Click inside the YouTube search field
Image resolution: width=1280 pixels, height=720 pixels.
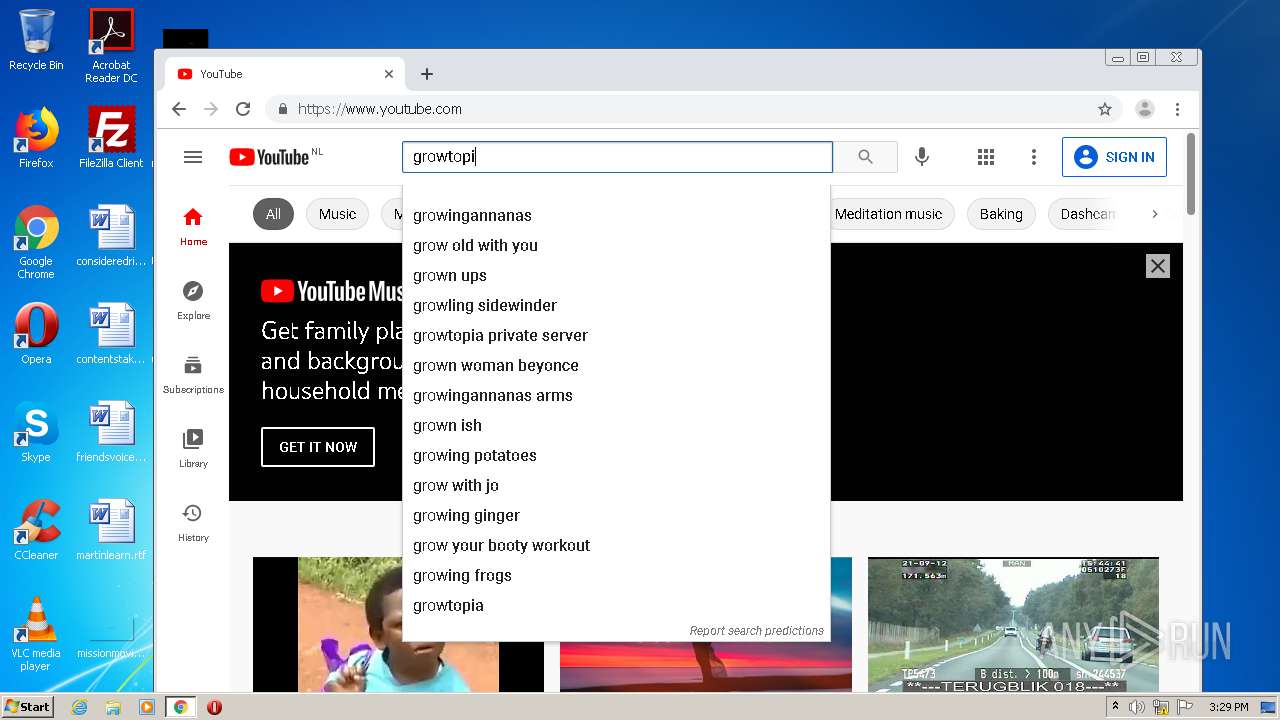[x=617, y=157]
